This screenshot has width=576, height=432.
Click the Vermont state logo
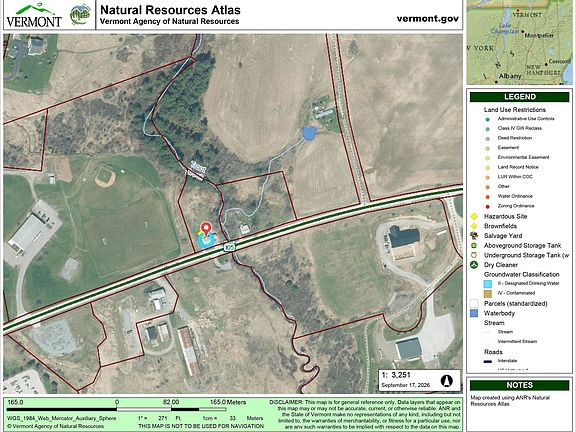34,16
